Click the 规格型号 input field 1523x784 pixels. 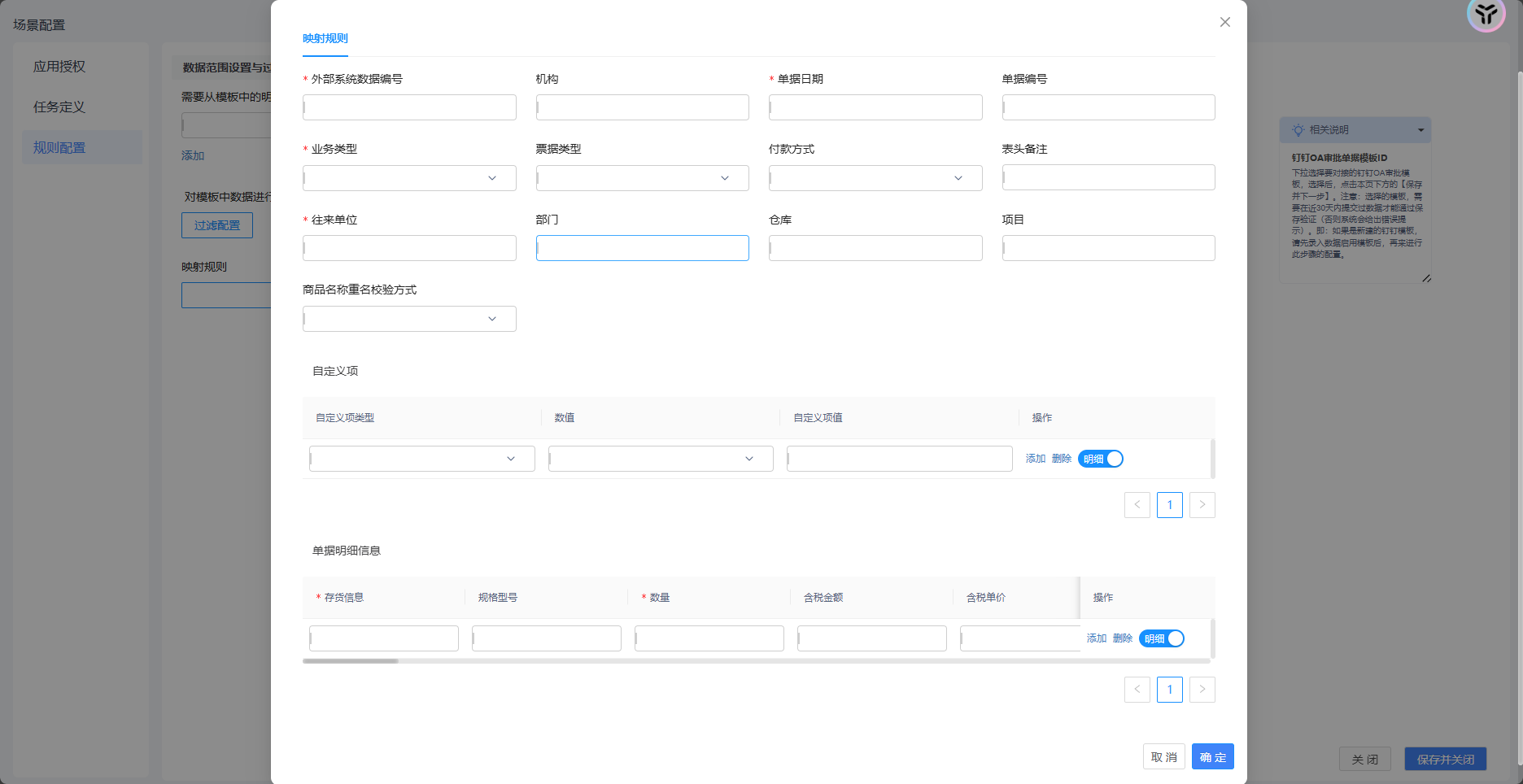coord(547,638)
